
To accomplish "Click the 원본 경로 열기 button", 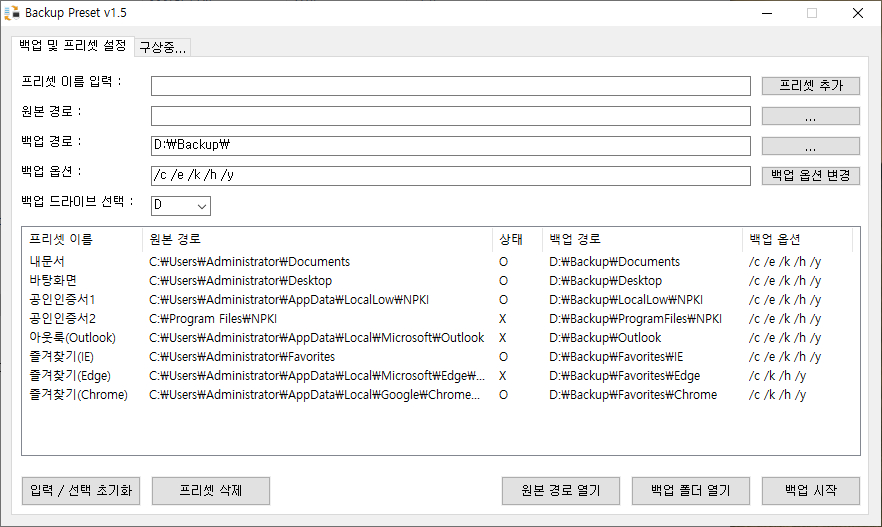I will pos(561,490).
